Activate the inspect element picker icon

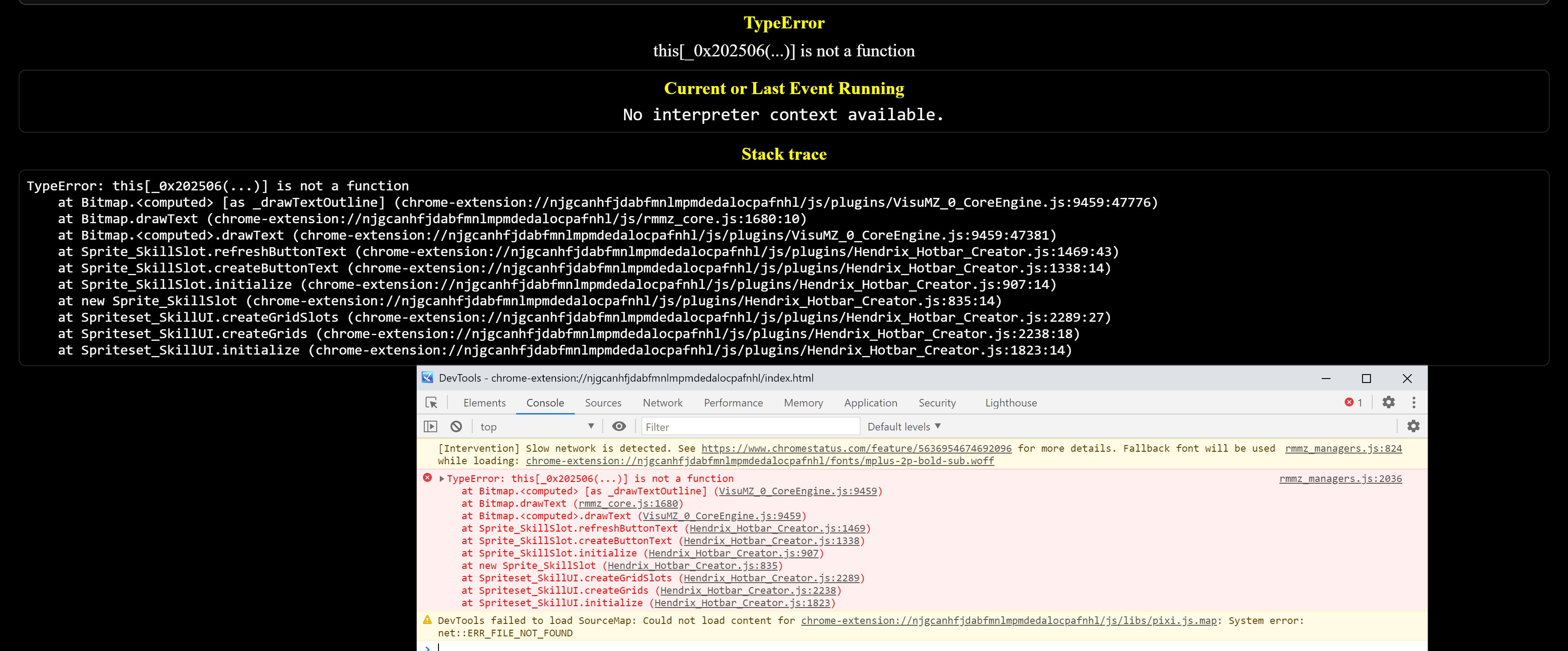(x=431, y=403)
